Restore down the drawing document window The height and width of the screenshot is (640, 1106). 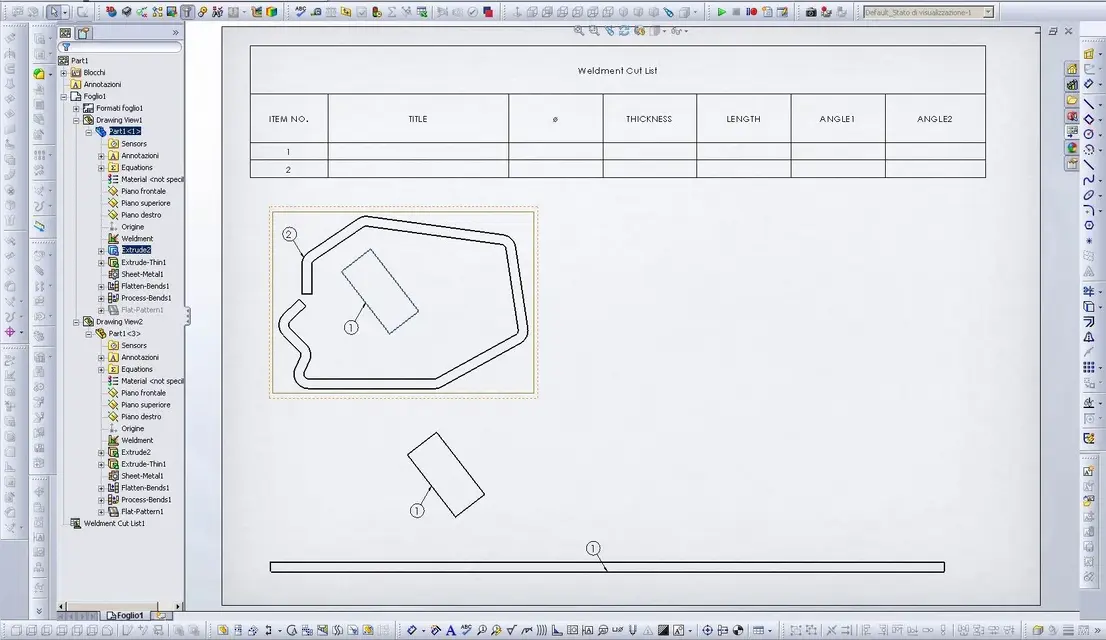[x=1053, y=31]
